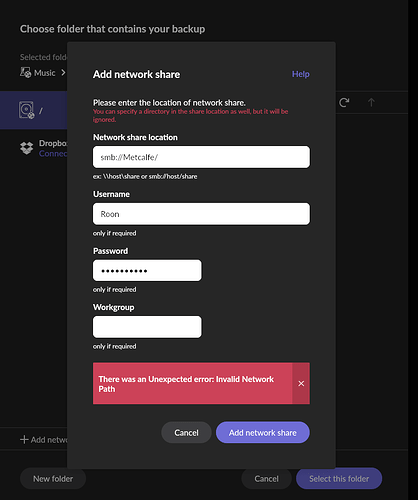Go up one folder level arrow
The width and height of the screenshot is (418, 500).
(x=371, y=102)
